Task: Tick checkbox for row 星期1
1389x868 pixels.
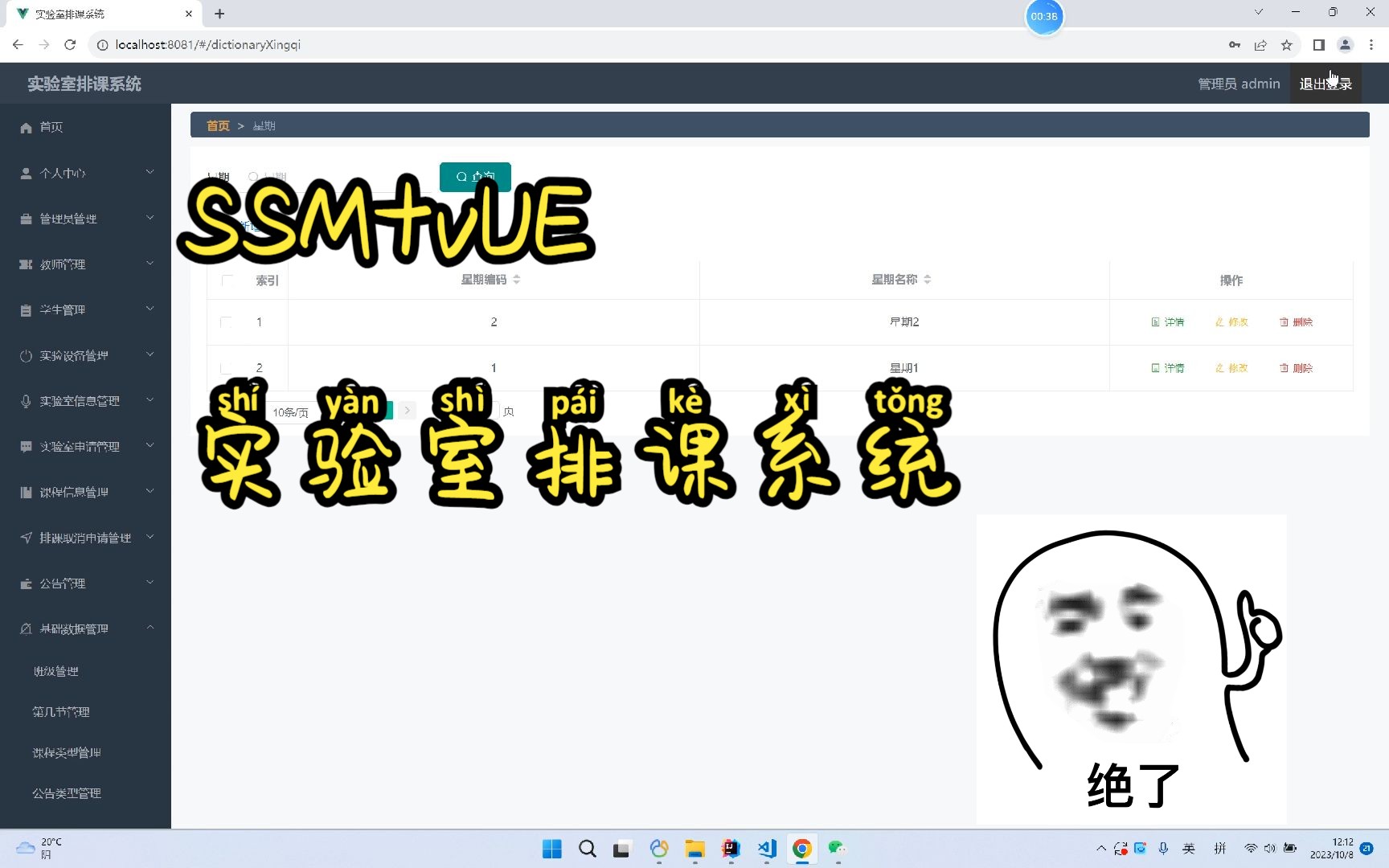Action: (x=226, y=368)
